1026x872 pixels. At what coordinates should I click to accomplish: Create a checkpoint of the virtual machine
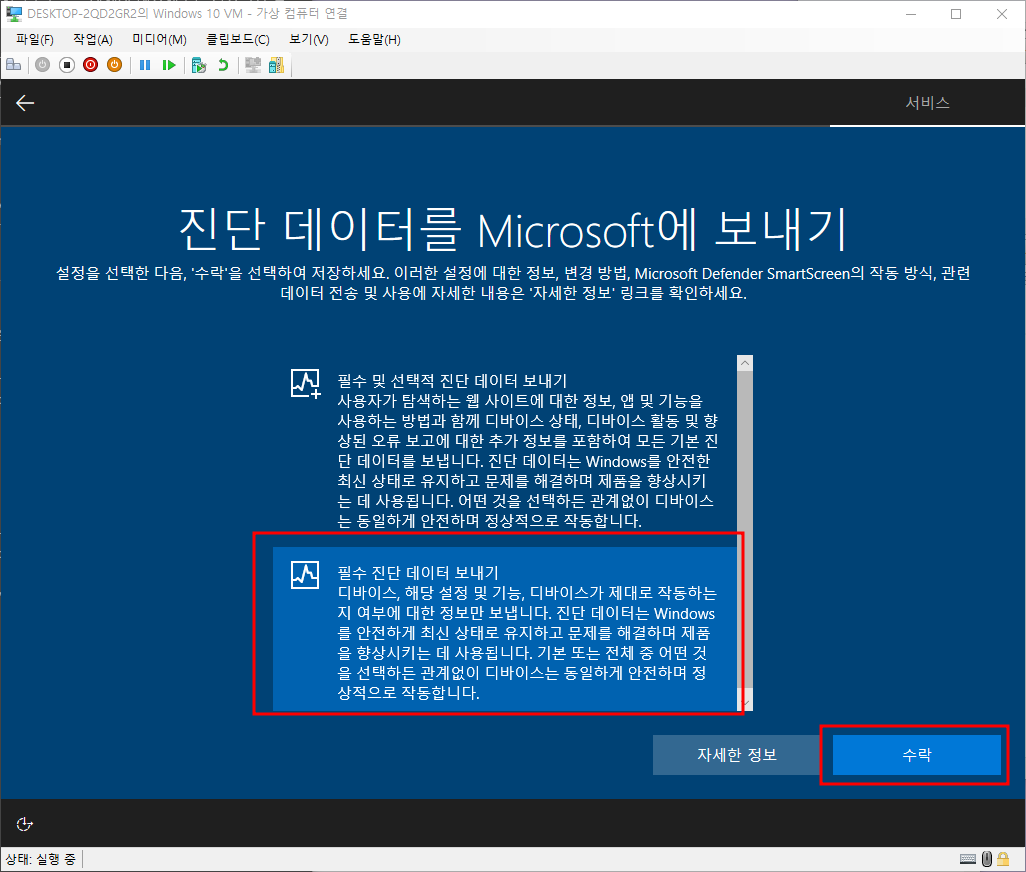pyautogui.click(x=199, y=65)
